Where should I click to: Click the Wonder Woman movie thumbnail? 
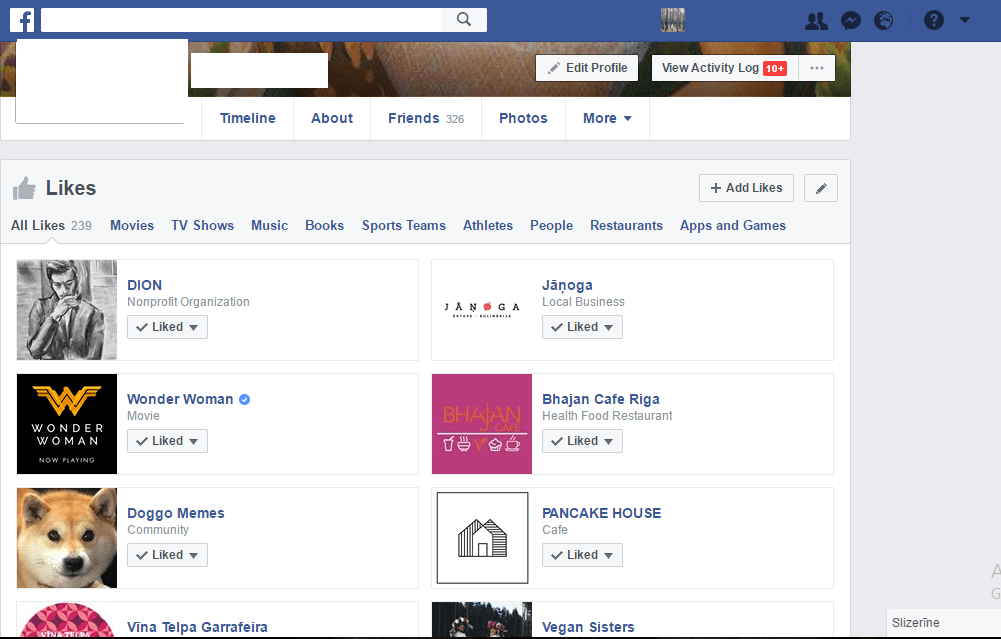(x=67, y=424)
